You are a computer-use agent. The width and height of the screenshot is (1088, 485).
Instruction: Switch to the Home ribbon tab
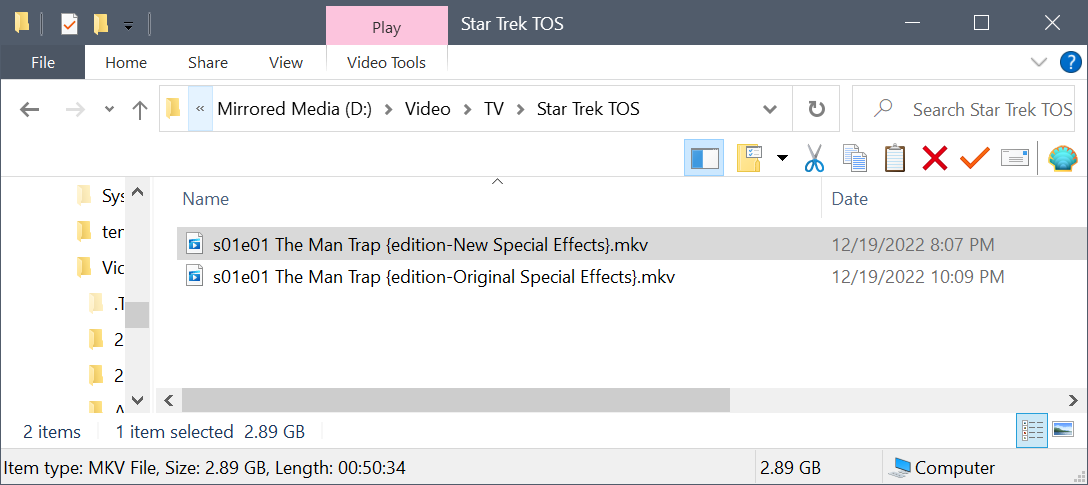pyautogui.click(x=126, y=62)
